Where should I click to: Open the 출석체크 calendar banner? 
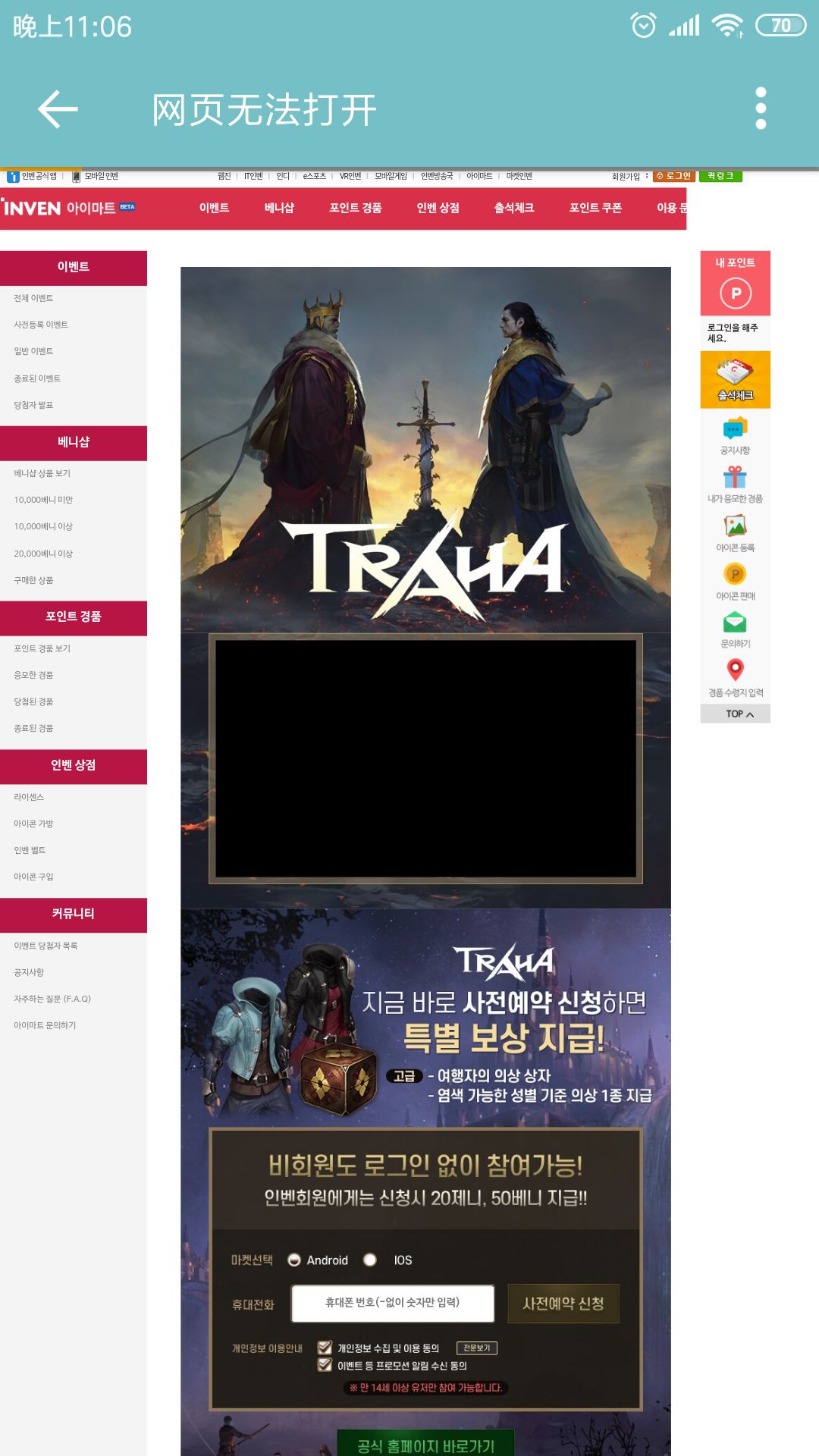[736, 380]
